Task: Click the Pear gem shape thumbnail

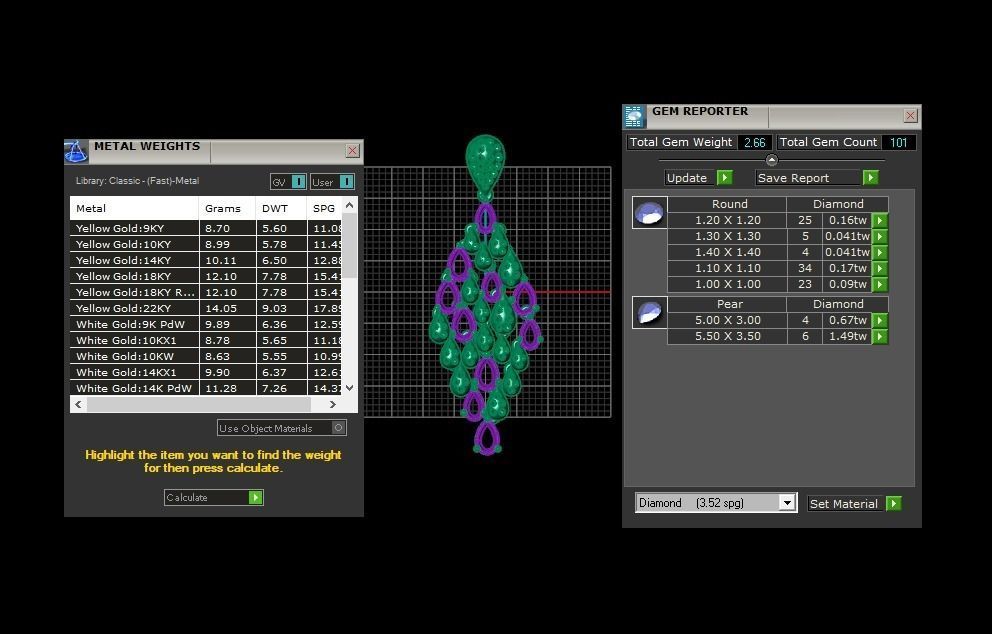Action: pos(649,312)
